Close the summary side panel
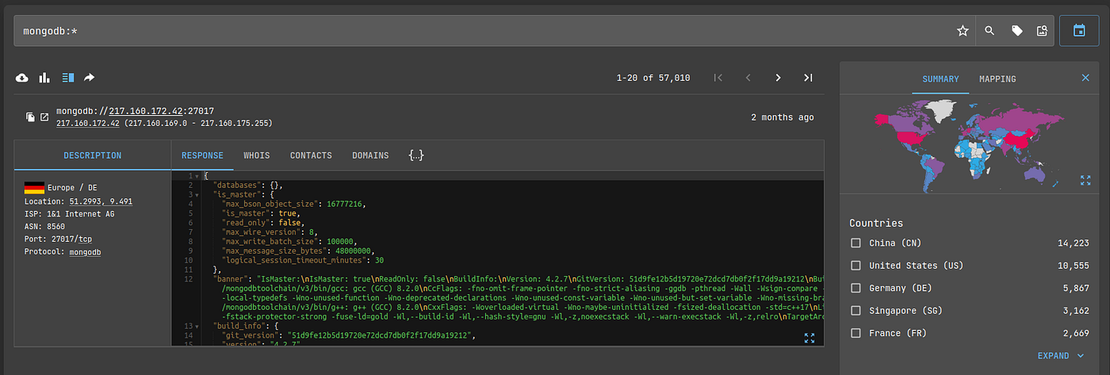Viewport: 1110px width, 375px height. 1085,79
